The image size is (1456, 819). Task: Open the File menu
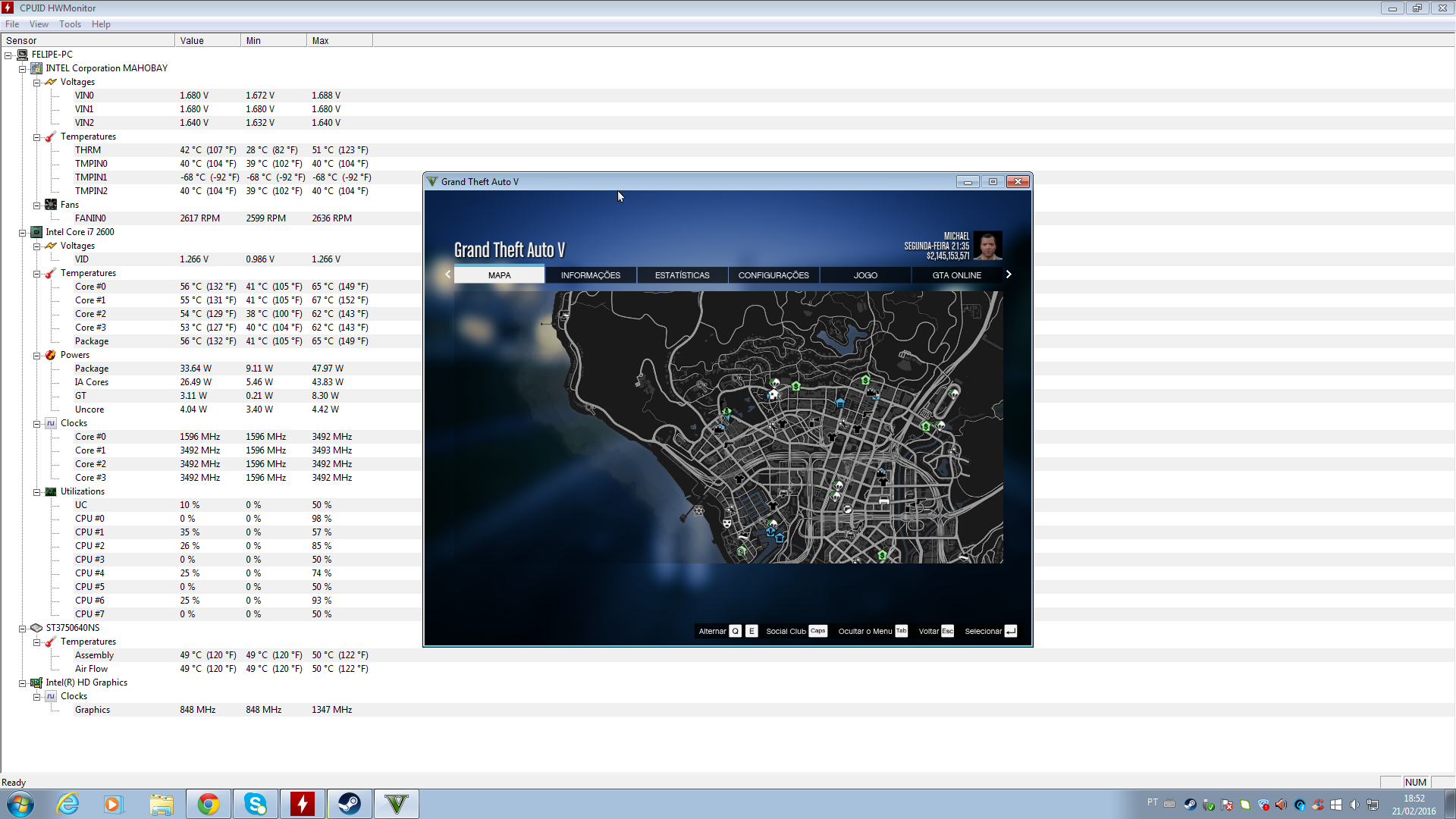[12, 24]
